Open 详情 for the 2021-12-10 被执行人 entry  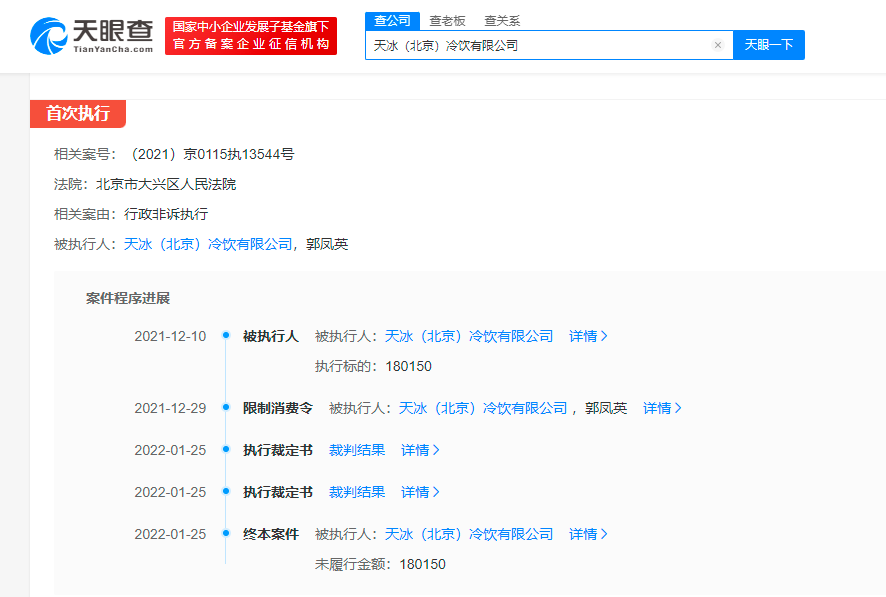pos(588,336)
